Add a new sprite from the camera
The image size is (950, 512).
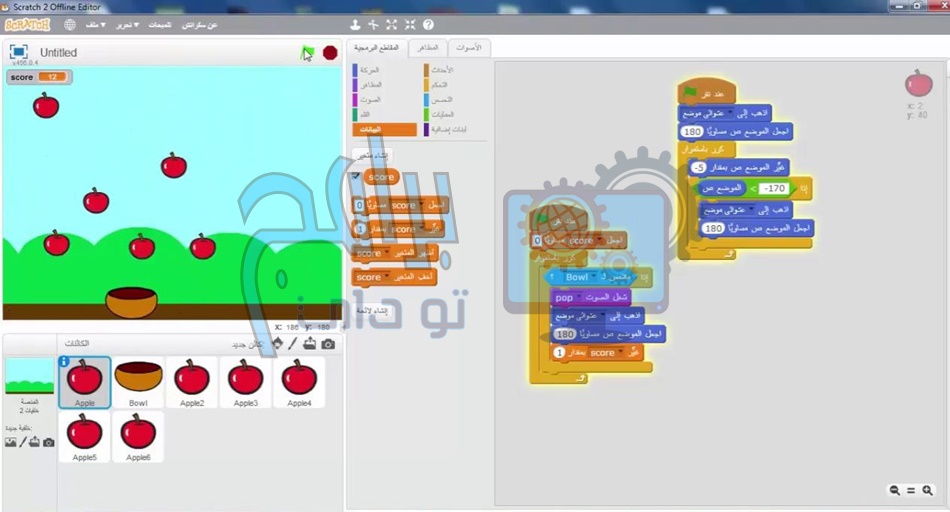(328, 344)
